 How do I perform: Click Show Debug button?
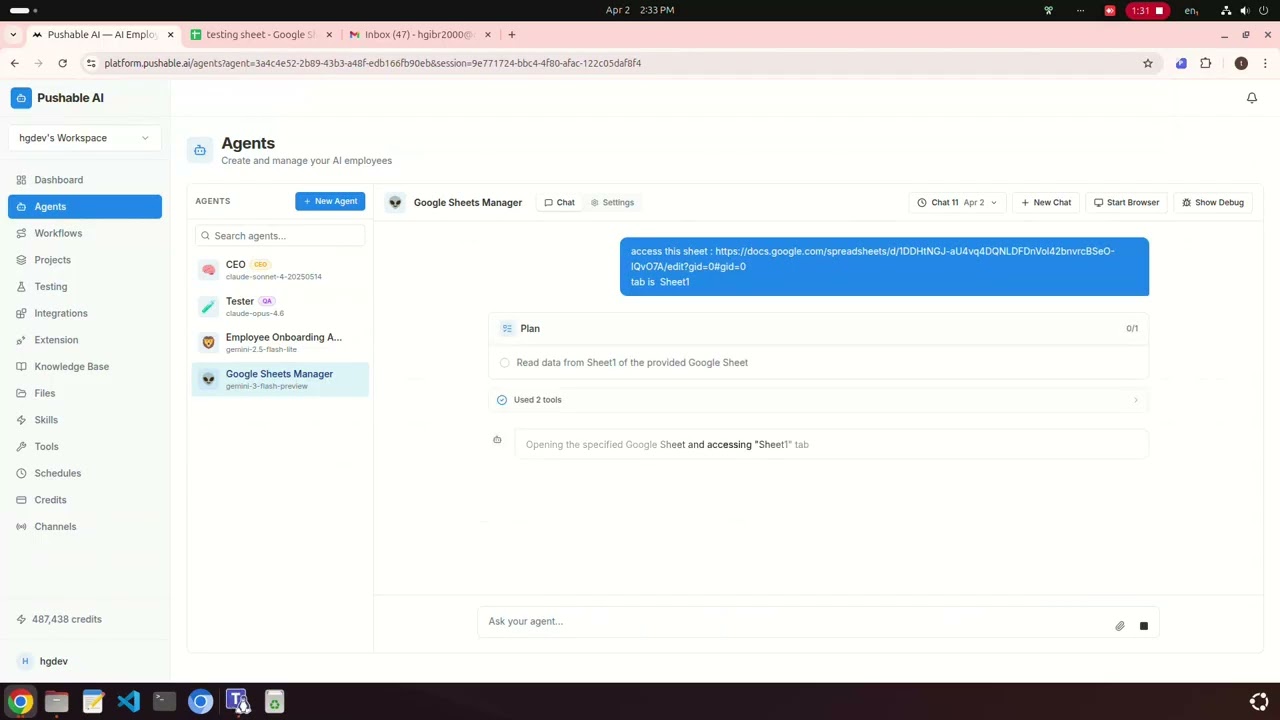tap(1212, 202)
